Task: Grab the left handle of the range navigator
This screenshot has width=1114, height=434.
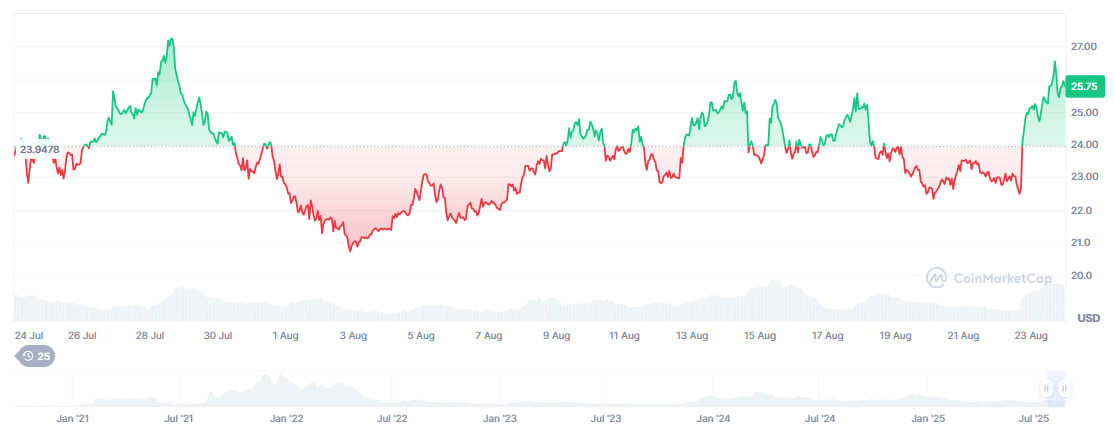Action: click(x=1046, y=389)
